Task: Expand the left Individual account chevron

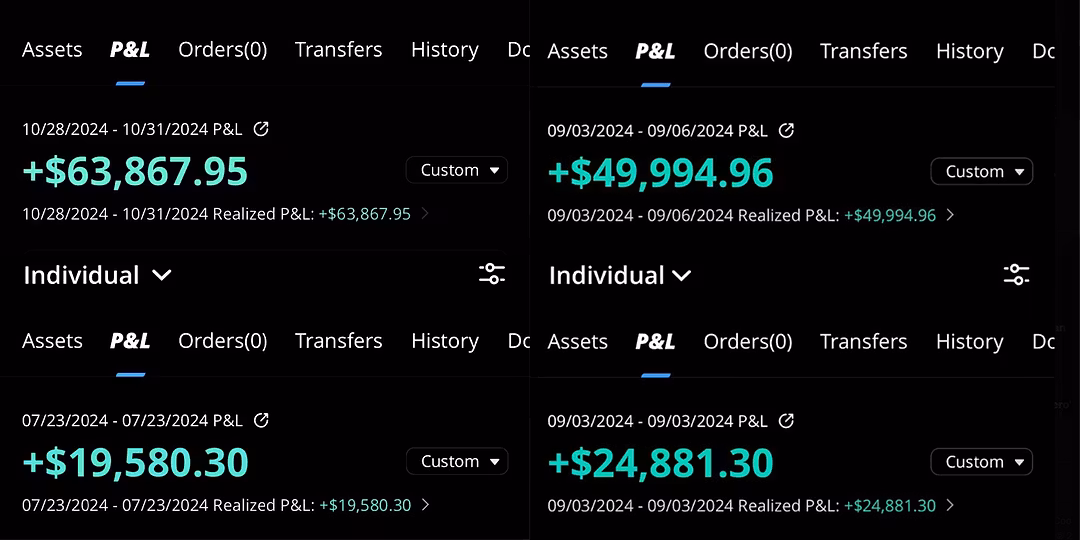Action: [x=161, y=276]
